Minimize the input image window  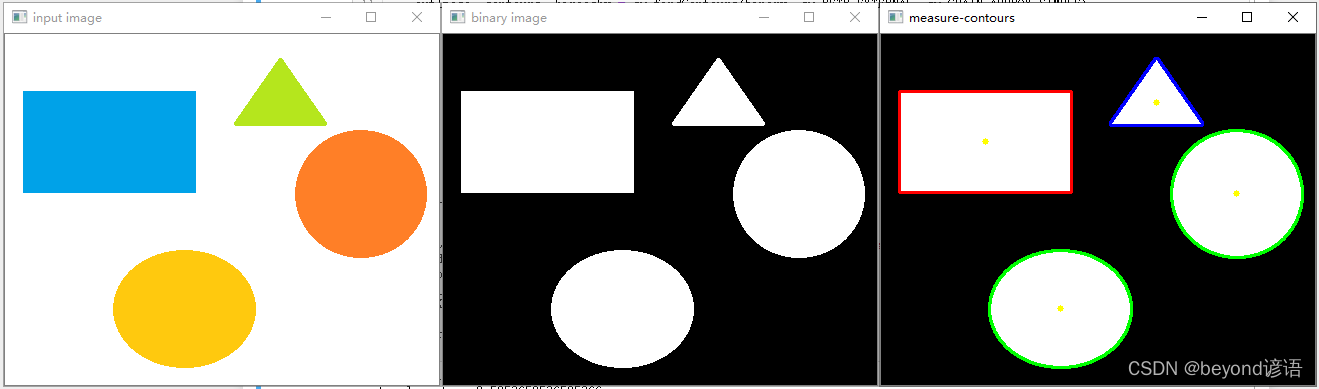point(326,18)
